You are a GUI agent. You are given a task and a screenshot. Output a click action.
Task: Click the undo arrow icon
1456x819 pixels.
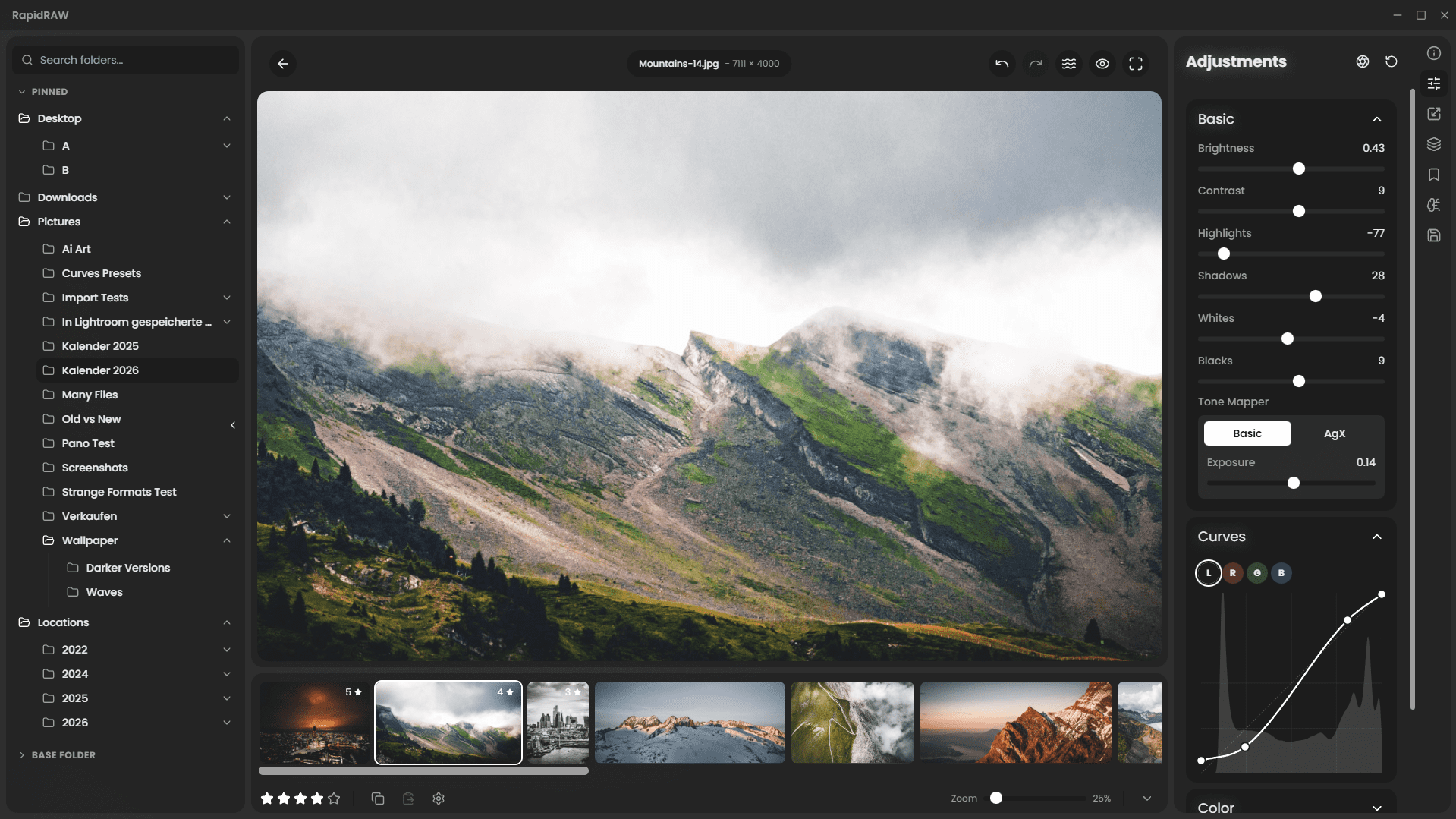pos(1002,64)
